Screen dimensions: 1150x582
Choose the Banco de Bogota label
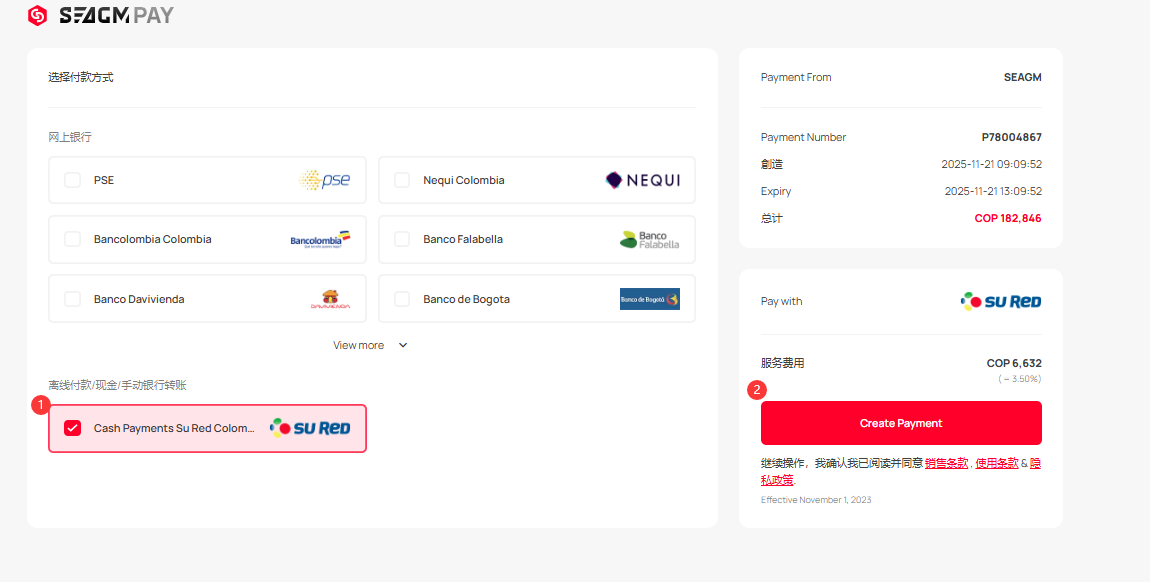pyautogui.click(x=466, y=299)
